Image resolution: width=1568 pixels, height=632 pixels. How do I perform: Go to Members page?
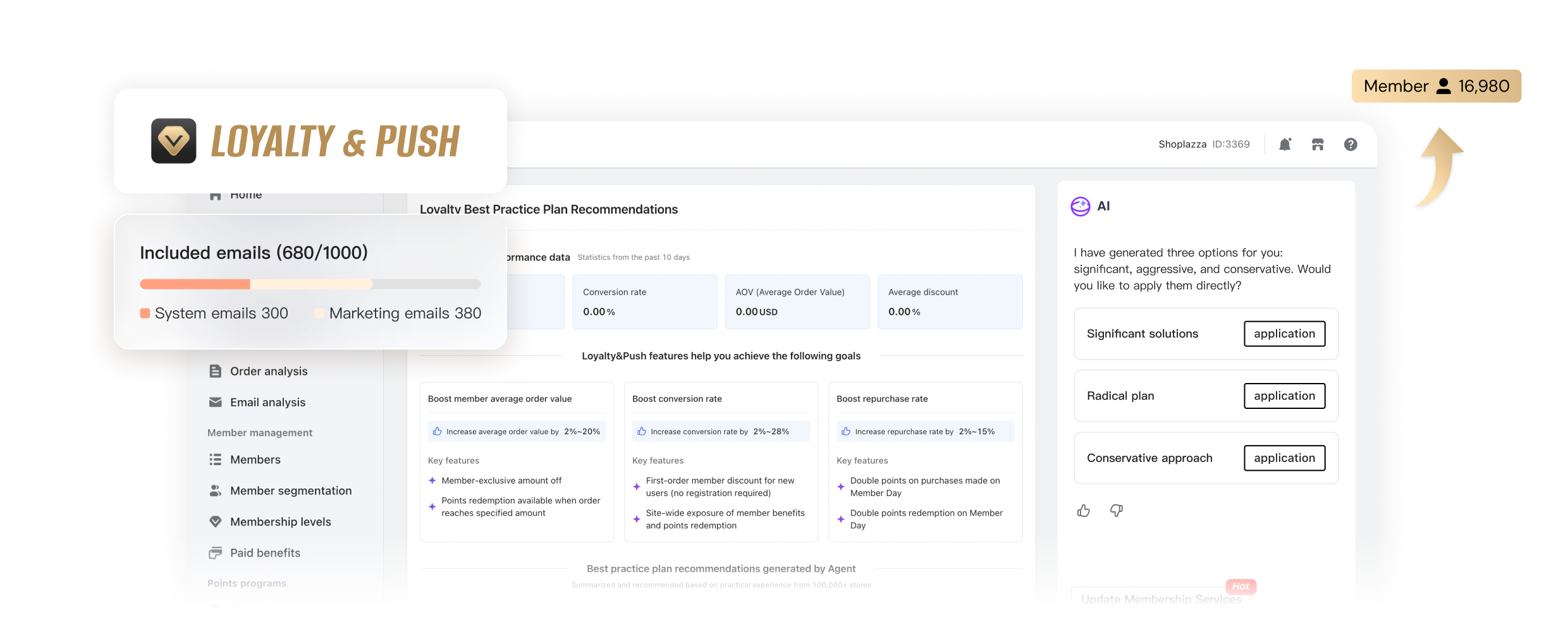(x=255, y=459)
